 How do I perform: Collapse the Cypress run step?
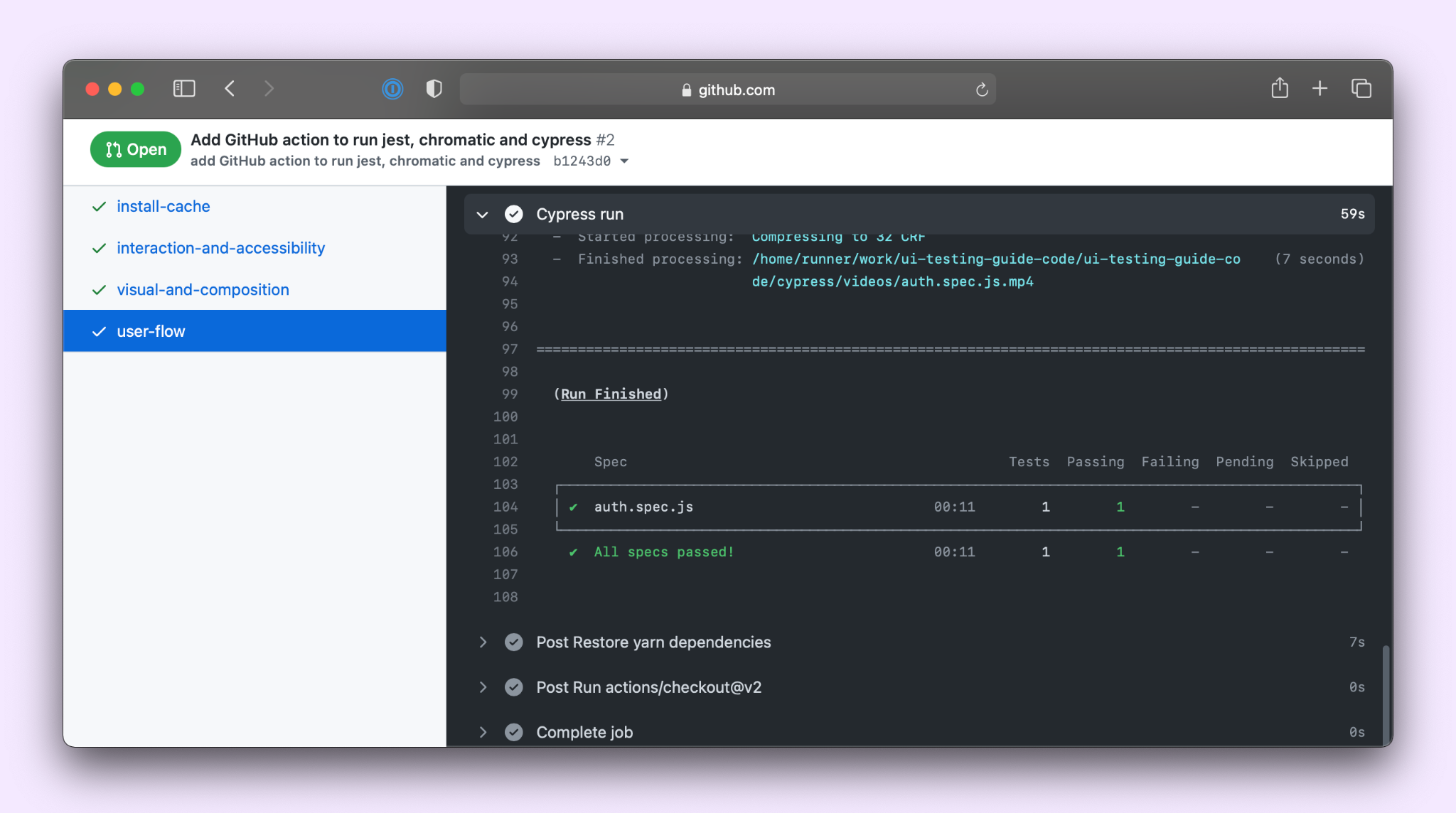pos(483,214)
